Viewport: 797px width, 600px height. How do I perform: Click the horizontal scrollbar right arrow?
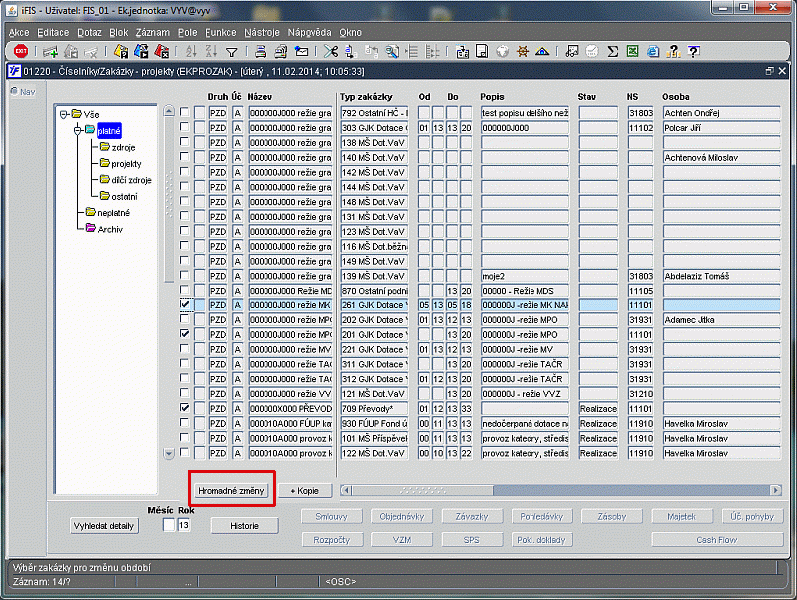point(776,490)
